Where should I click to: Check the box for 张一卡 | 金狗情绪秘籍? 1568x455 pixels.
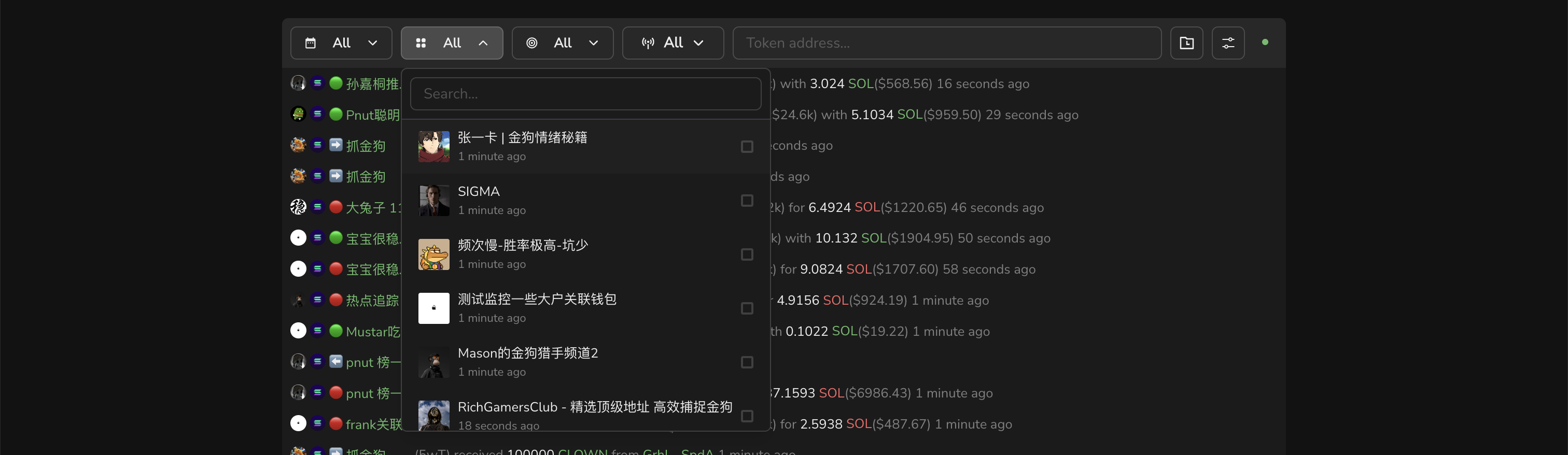(x=746, y=147)
